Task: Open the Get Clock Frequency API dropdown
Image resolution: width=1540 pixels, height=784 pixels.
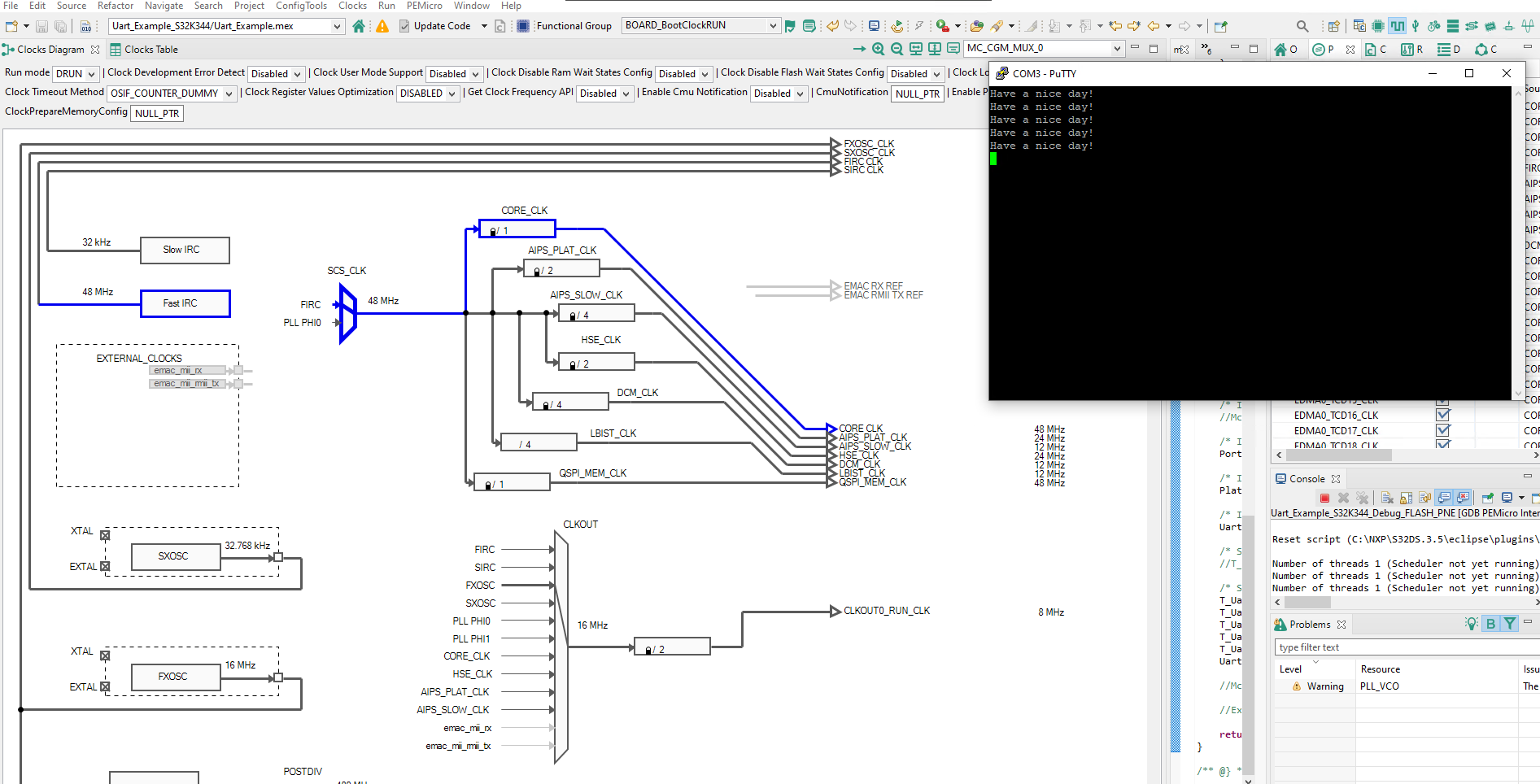Action: (x=604, y=93)
